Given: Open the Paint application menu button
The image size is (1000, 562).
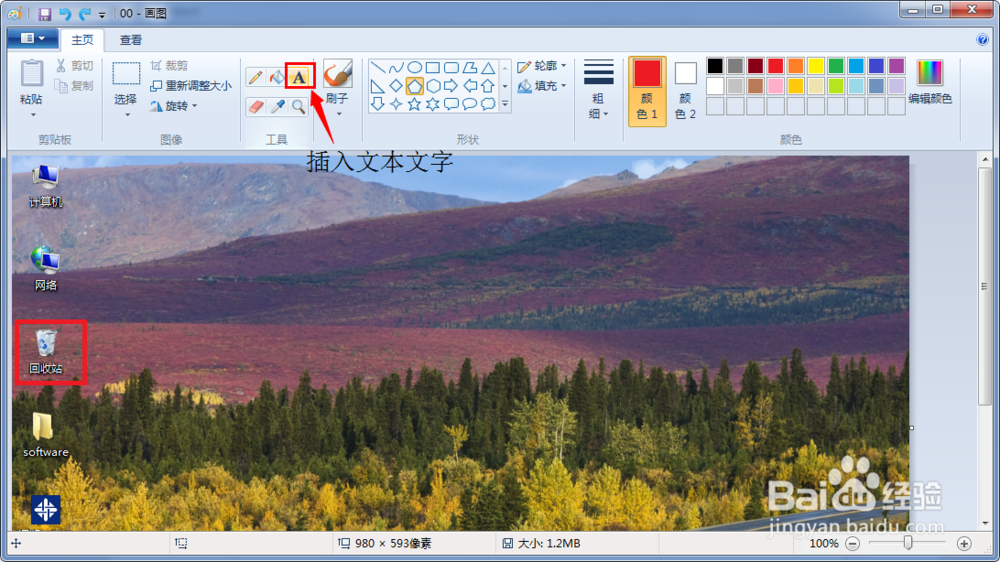Looking at the screenshot, I should (33, 39).
